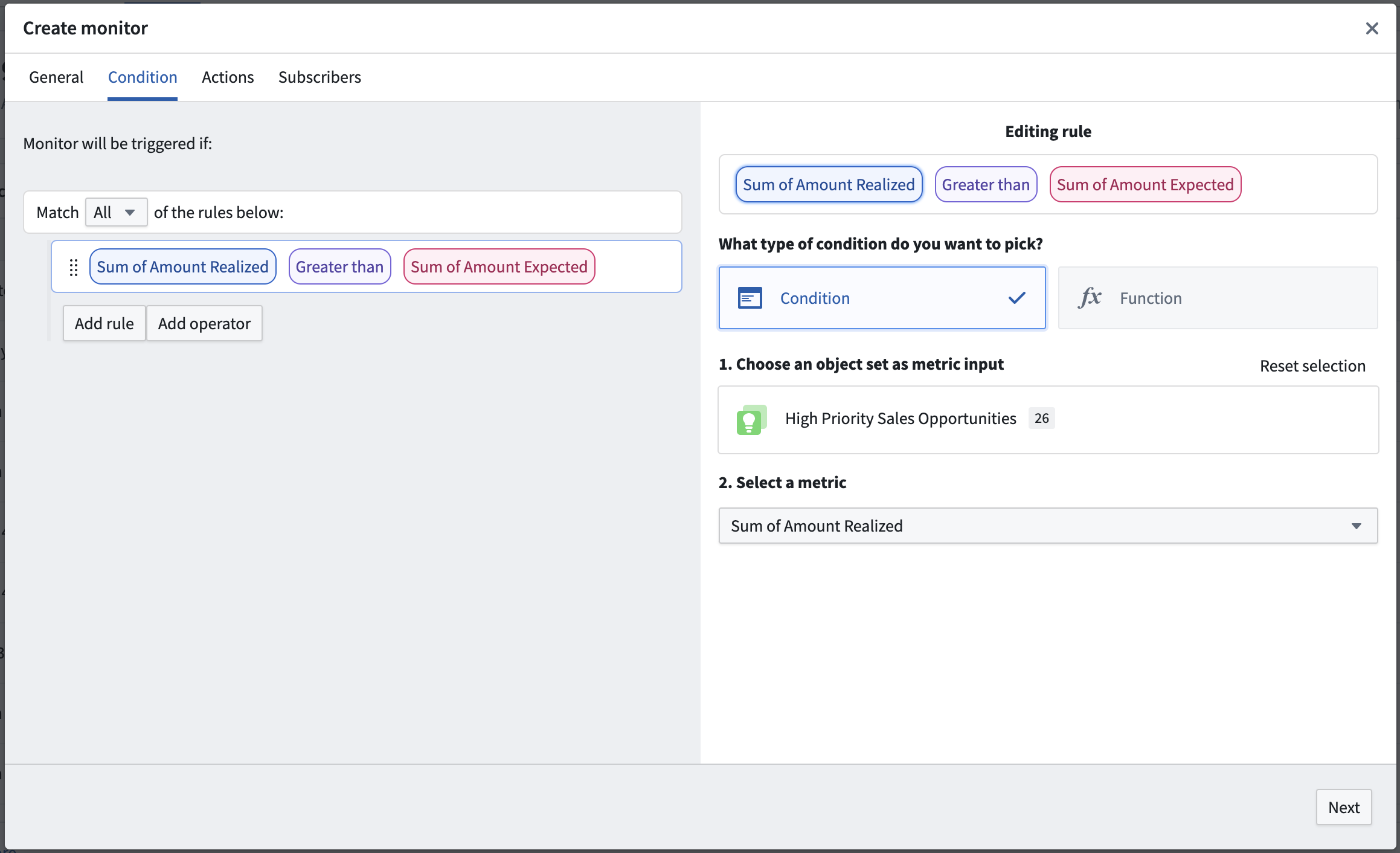Click the fx function icon

click(1090, 298)
